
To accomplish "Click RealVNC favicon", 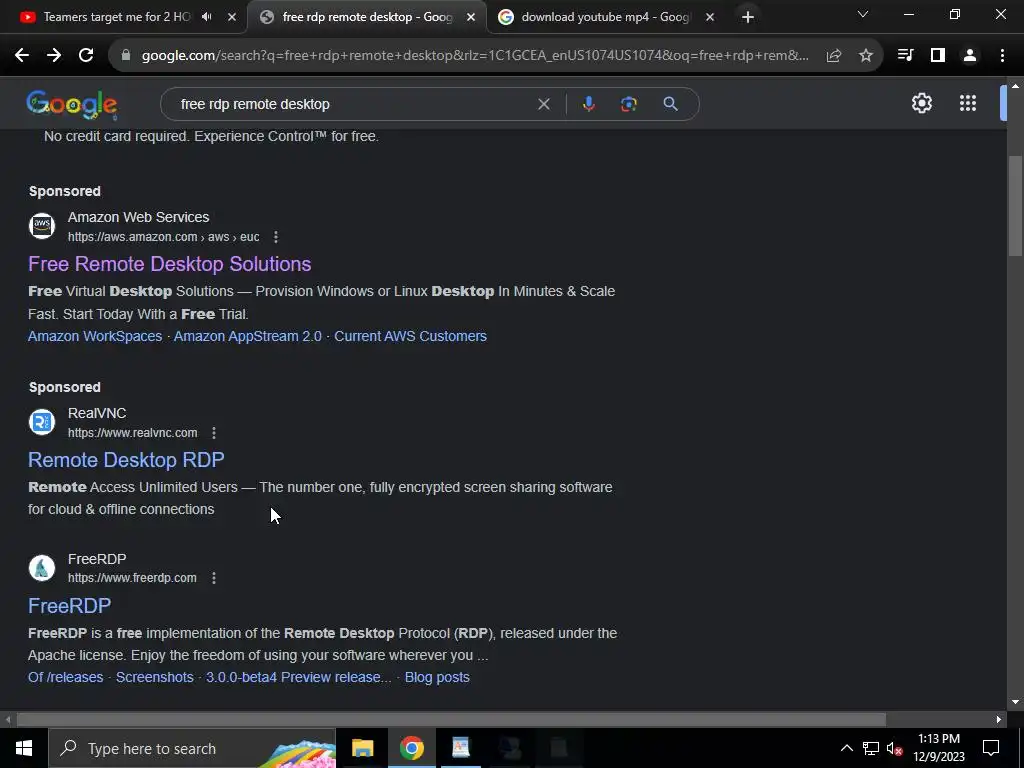I will tap(42, 422).
